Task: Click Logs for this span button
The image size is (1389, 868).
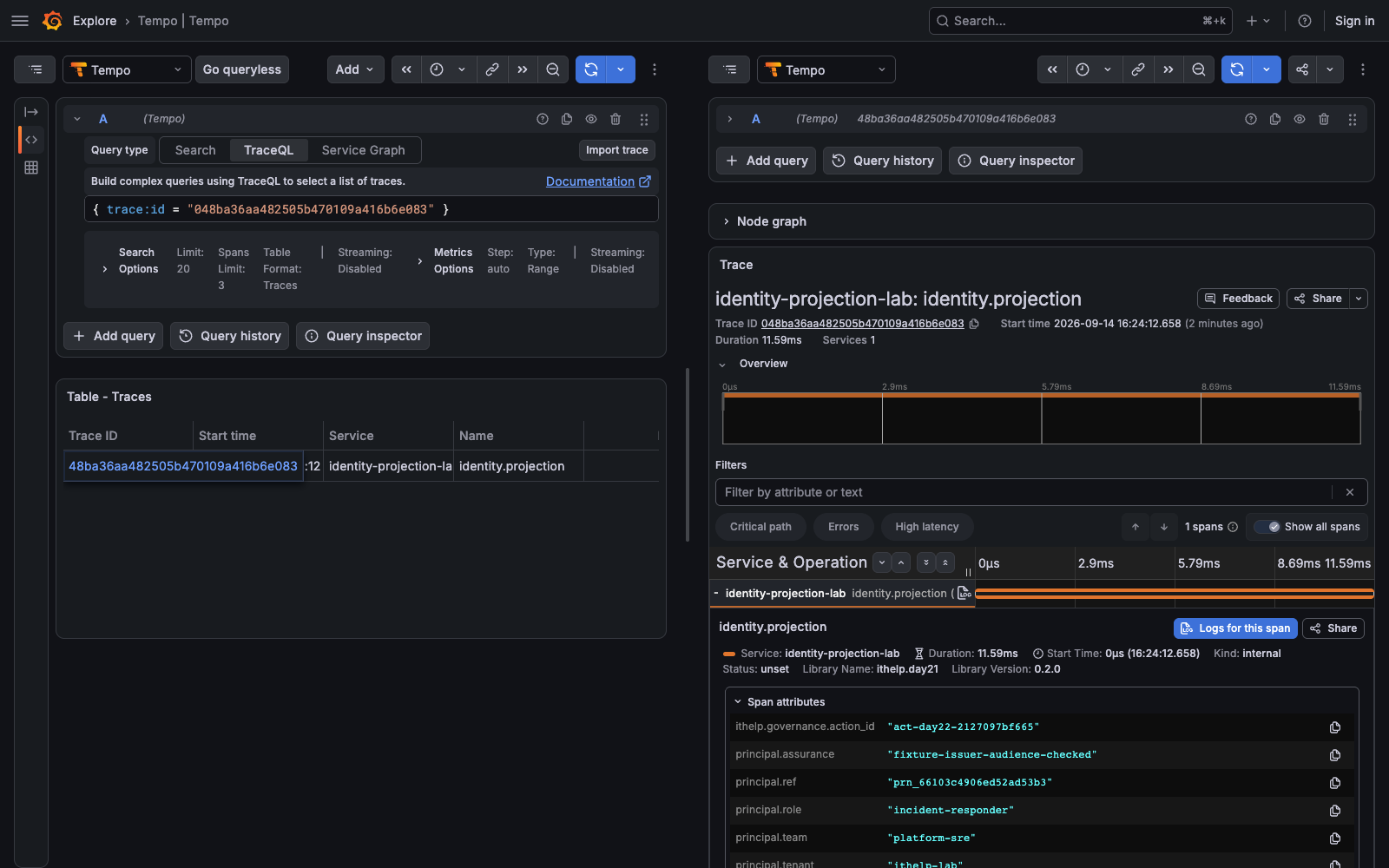Action: [1235, 628]
